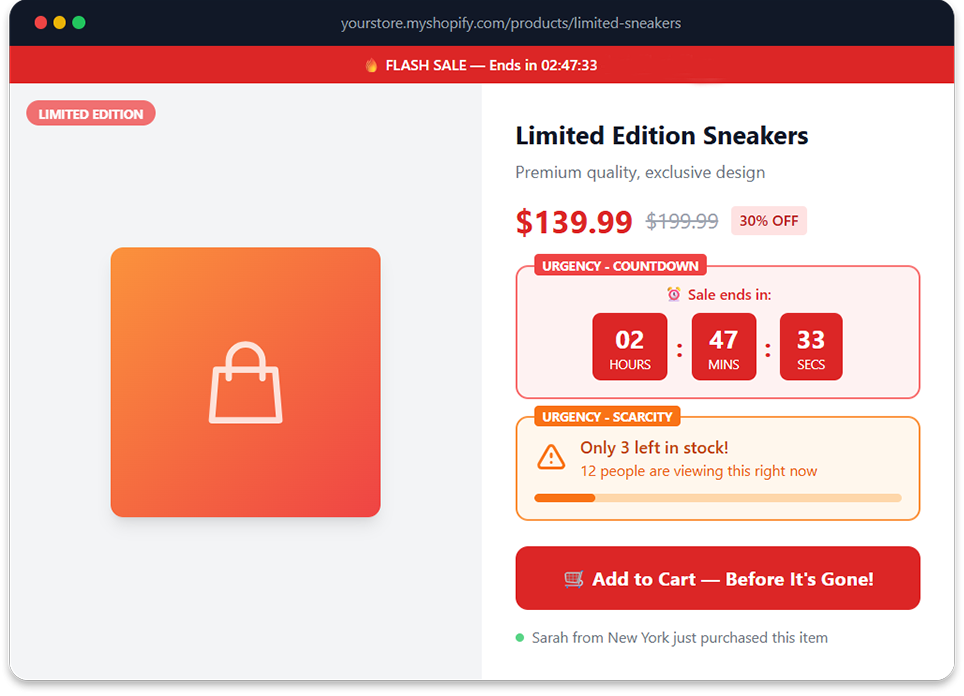The image size is (964, 696).
Task: Select the LIMITED EDITION badge
Action: (90, 113)
